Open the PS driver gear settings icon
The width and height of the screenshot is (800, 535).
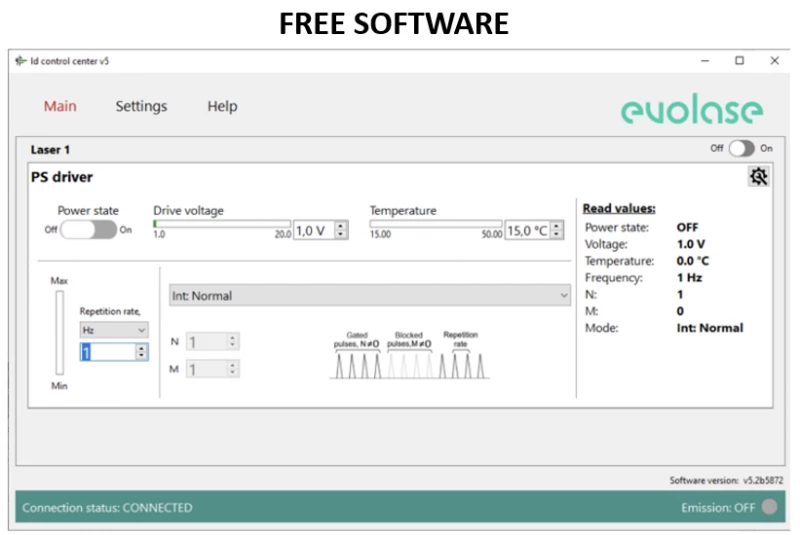[x=759, y=177]
